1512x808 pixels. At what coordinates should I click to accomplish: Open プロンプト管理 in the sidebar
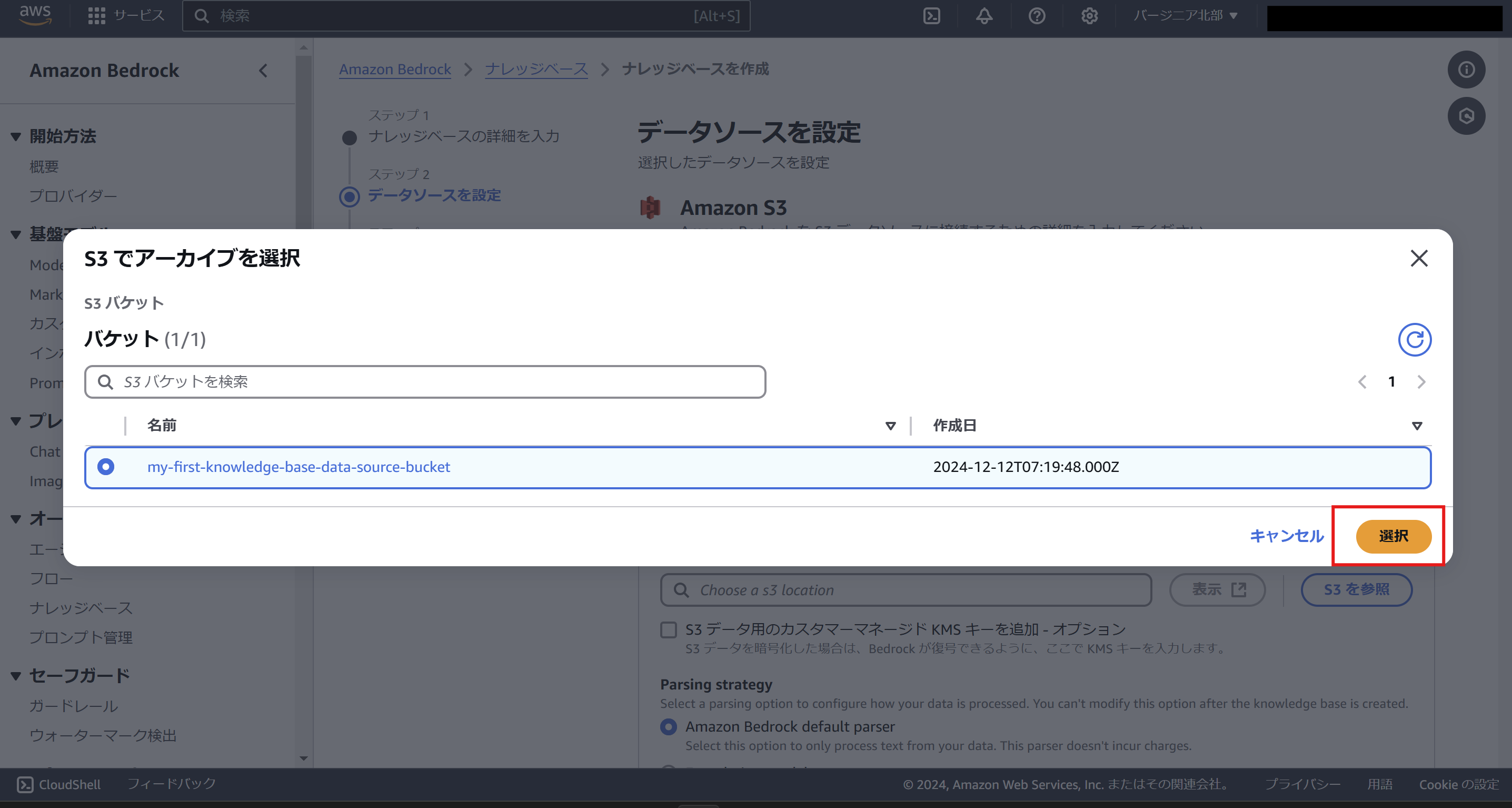tap(81, 637)
